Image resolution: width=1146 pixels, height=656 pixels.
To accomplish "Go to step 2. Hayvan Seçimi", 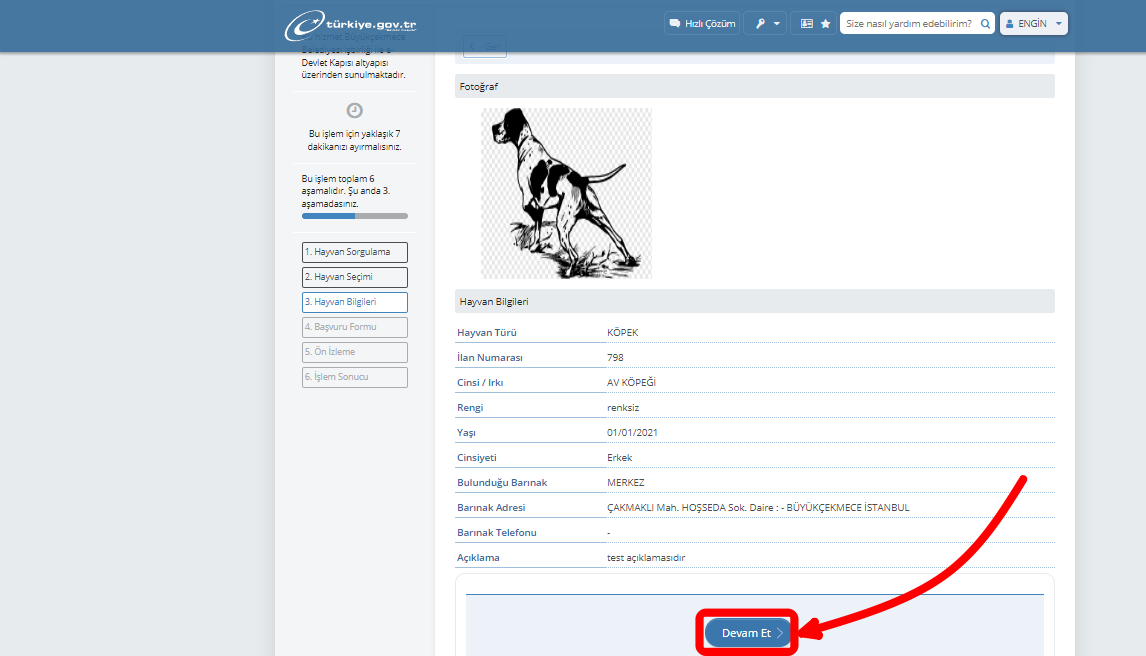I will [x=354, y=277].
